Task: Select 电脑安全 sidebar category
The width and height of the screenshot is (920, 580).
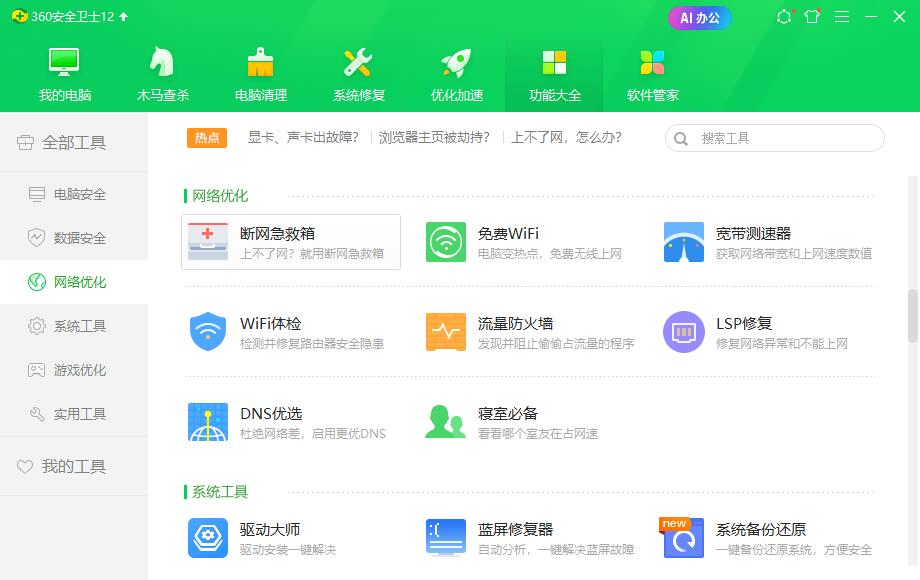Action: 74,194
